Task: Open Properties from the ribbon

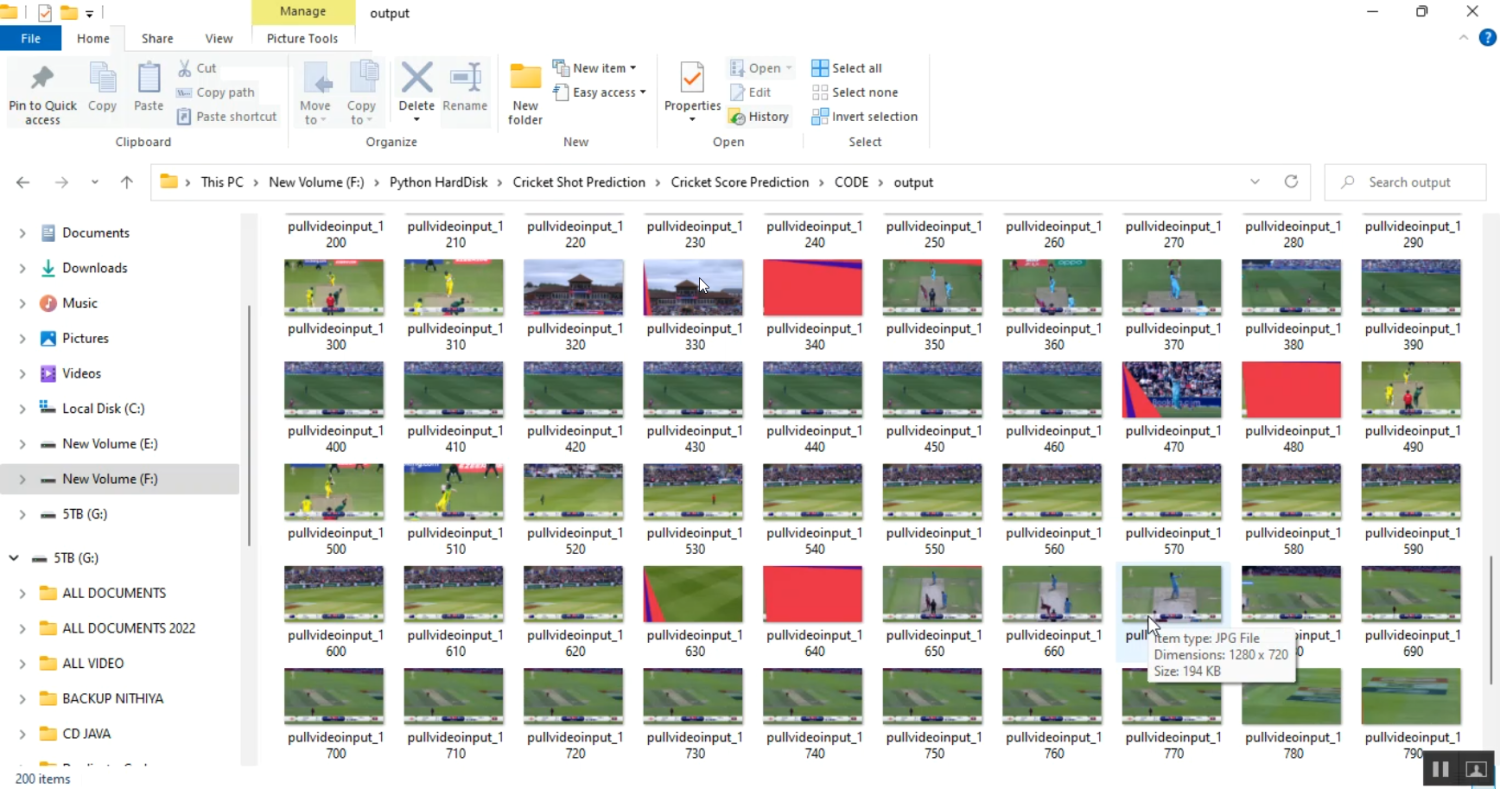Action: coord(692,80)
